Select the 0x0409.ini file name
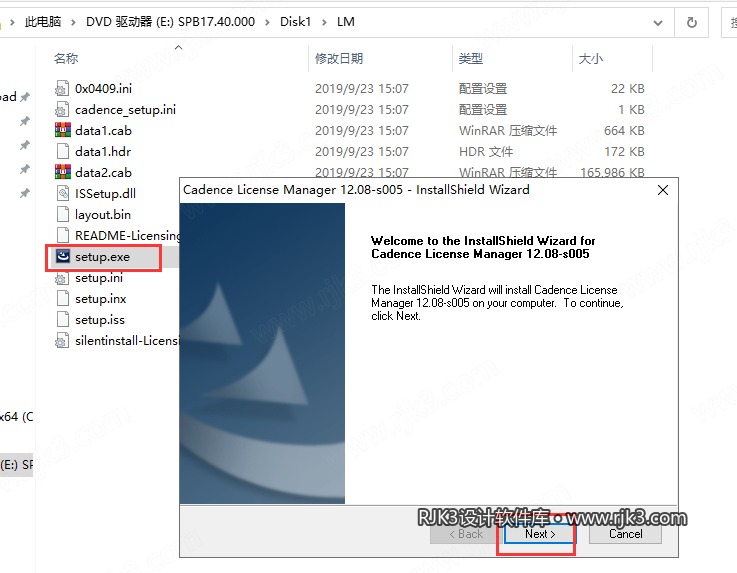The height and width of the screenshot is (573, 737). pos(103,88)
